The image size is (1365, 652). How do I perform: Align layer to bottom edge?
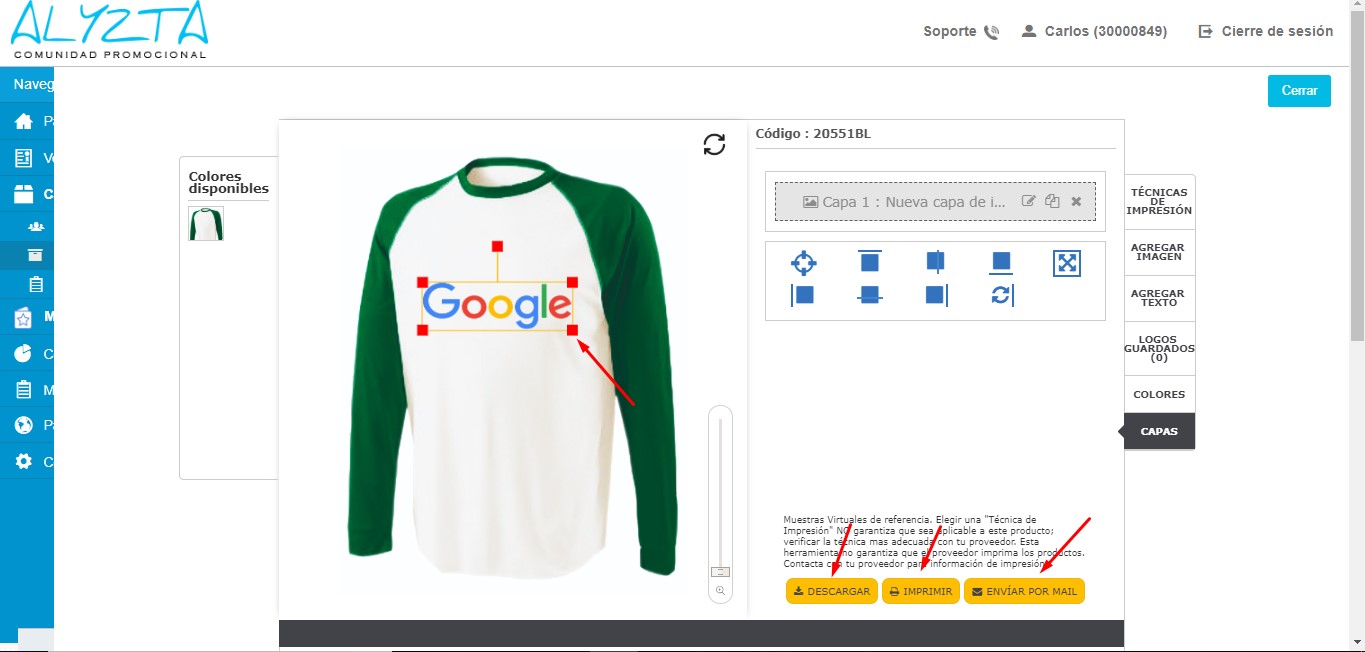point(1001,263)
